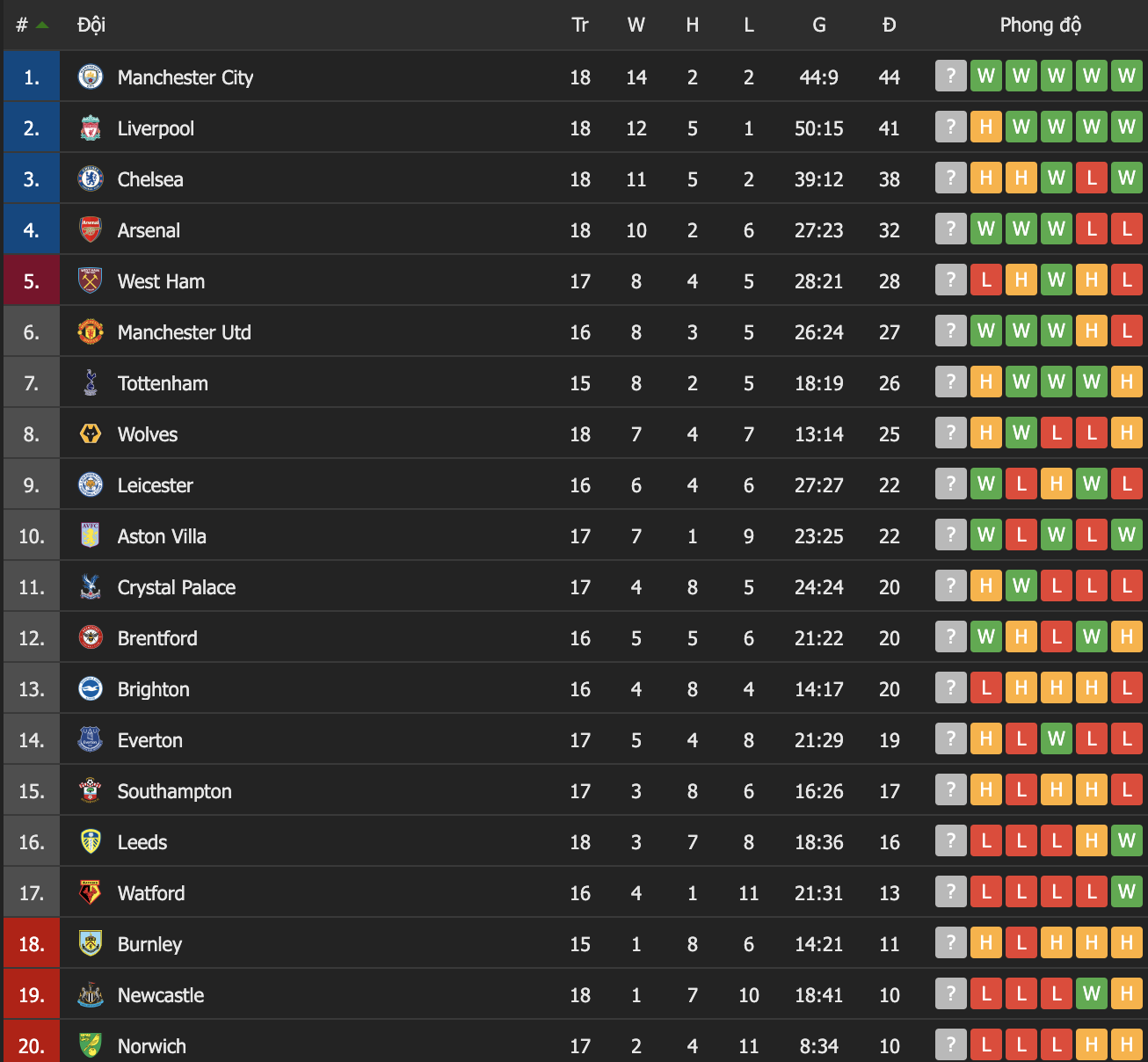This screenshot has height=1062, width=1148.
Task: Sort standings by Đ points column
Action: point(889,25)
